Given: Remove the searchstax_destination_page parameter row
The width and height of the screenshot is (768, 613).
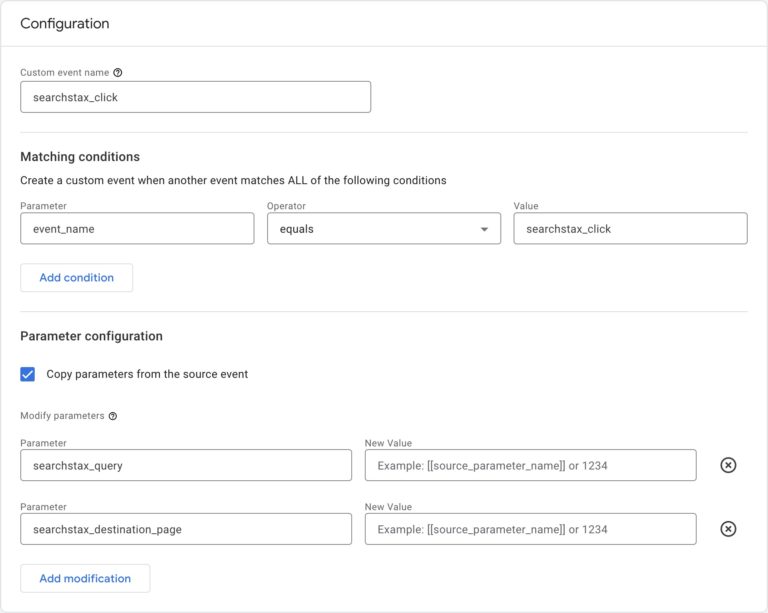Looking at the screenshot, I should pyautogui.click(x=728, y=529).
